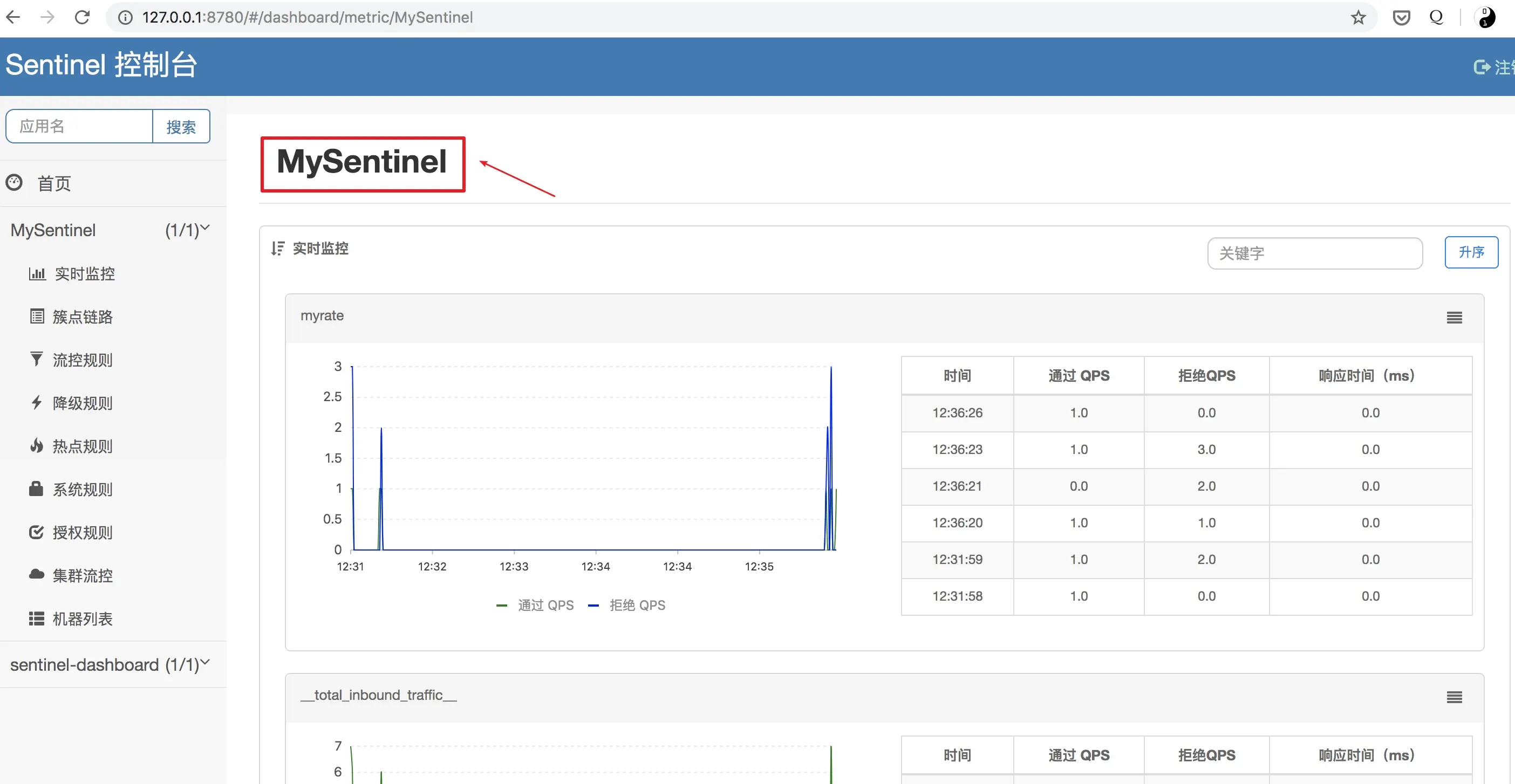Open the yin-yang profile icon
The width and height of the screenshot is (1515, 784).
pyautogui.click(x=1485, y=18)
